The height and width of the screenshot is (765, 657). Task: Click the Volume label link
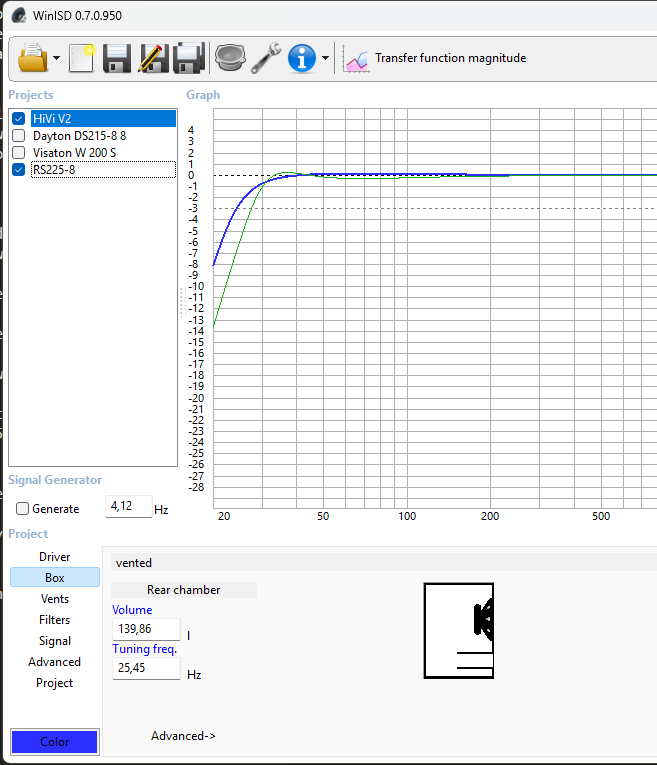(x=132, y=610)
